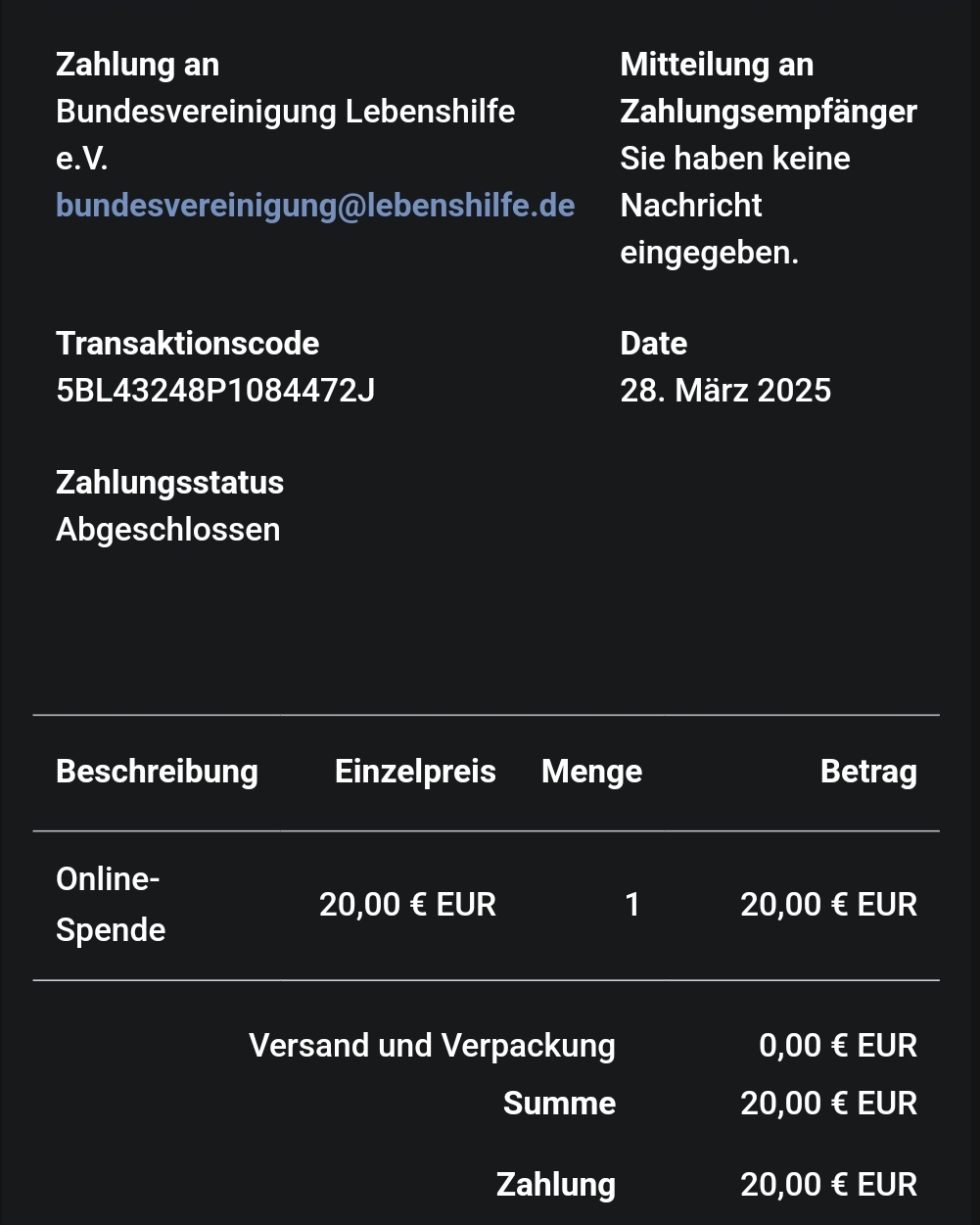Select the recipient name Bundesvereinigung Lebenshilfe

(x=285, y=112)
